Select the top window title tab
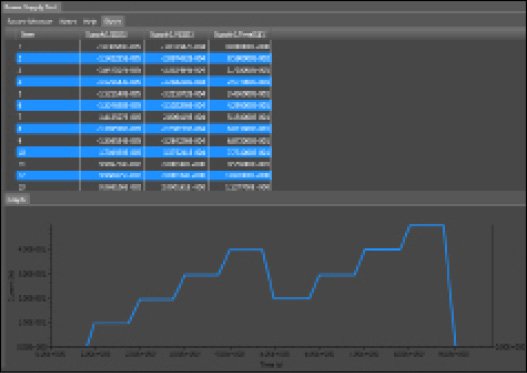 30,7
